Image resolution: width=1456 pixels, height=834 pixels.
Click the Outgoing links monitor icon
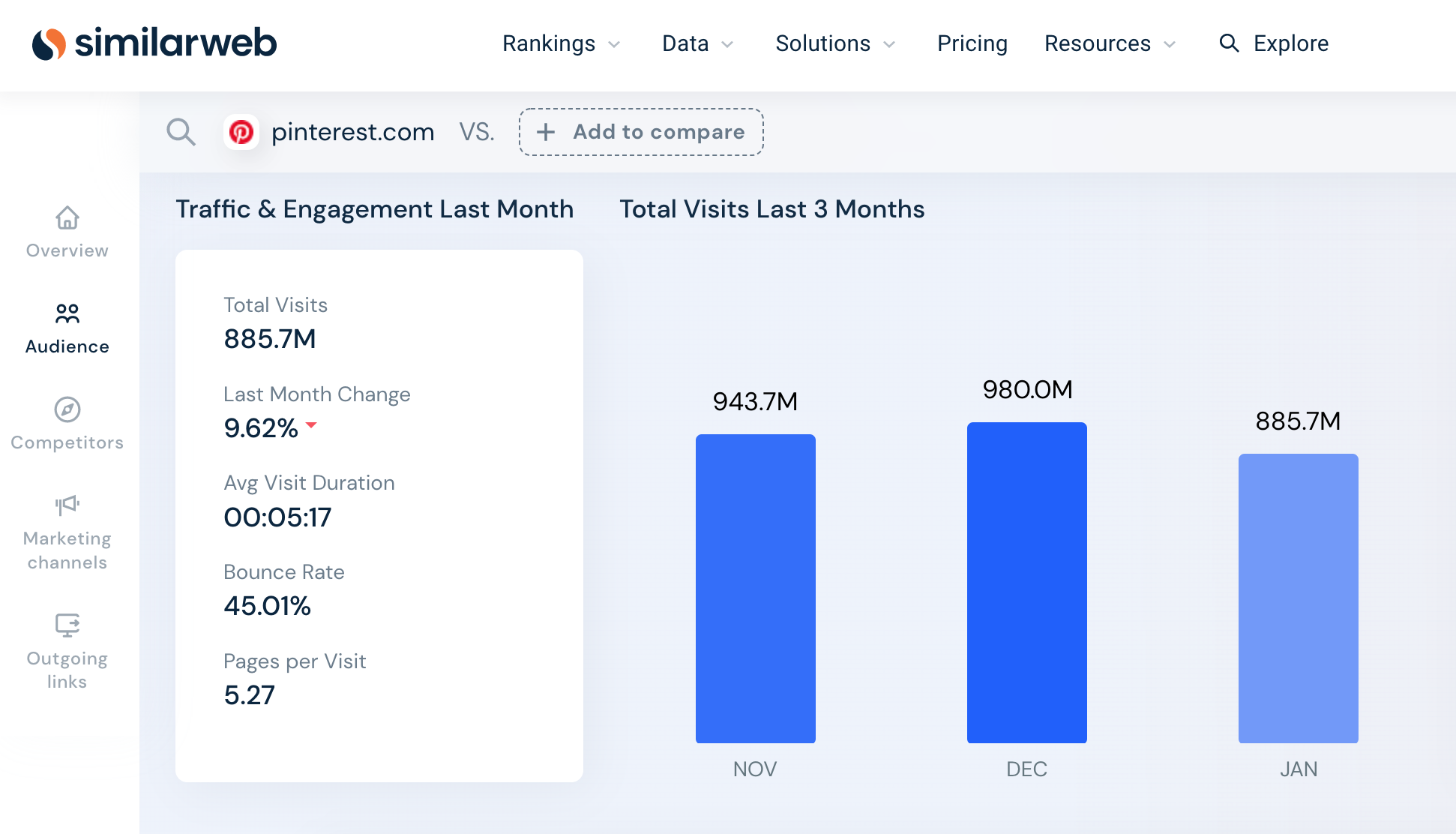point(67,625)
